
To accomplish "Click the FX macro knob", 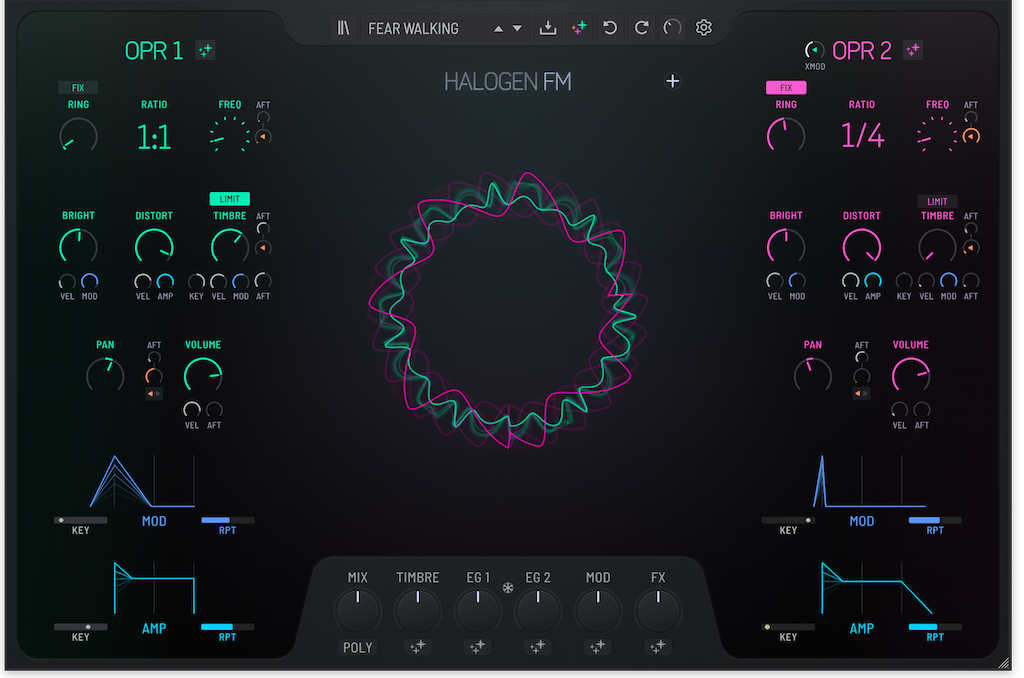I will tap(658, 611).
